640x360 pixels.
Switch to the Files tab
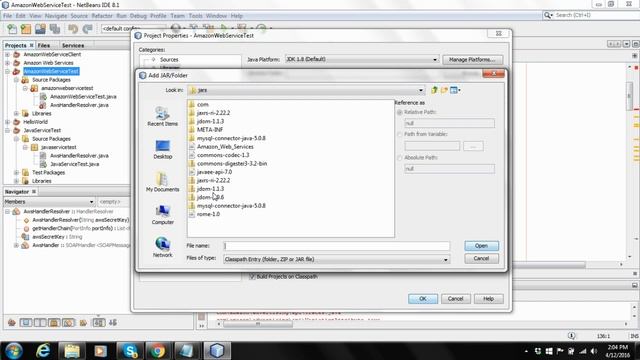[x=44, y=45]
